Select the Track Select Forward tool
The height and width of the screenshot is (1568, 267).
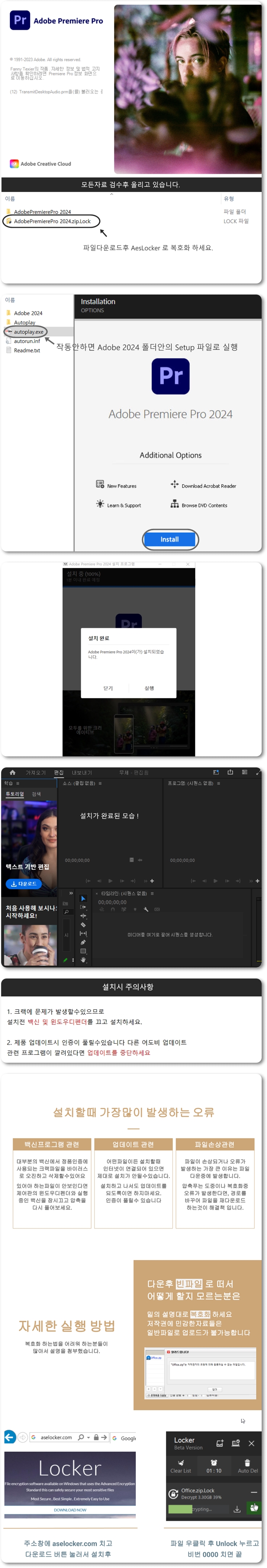tap(83, 907)
